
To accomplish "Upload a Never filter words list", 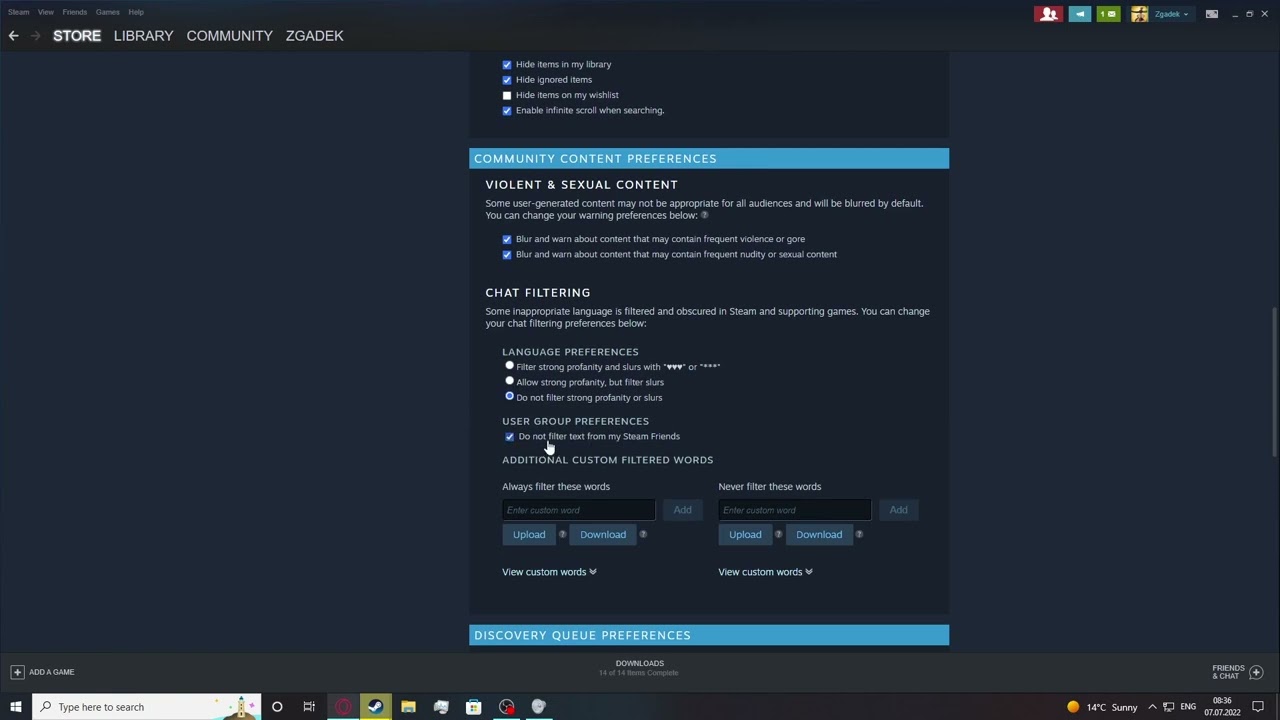I will [x=745, y=534].
